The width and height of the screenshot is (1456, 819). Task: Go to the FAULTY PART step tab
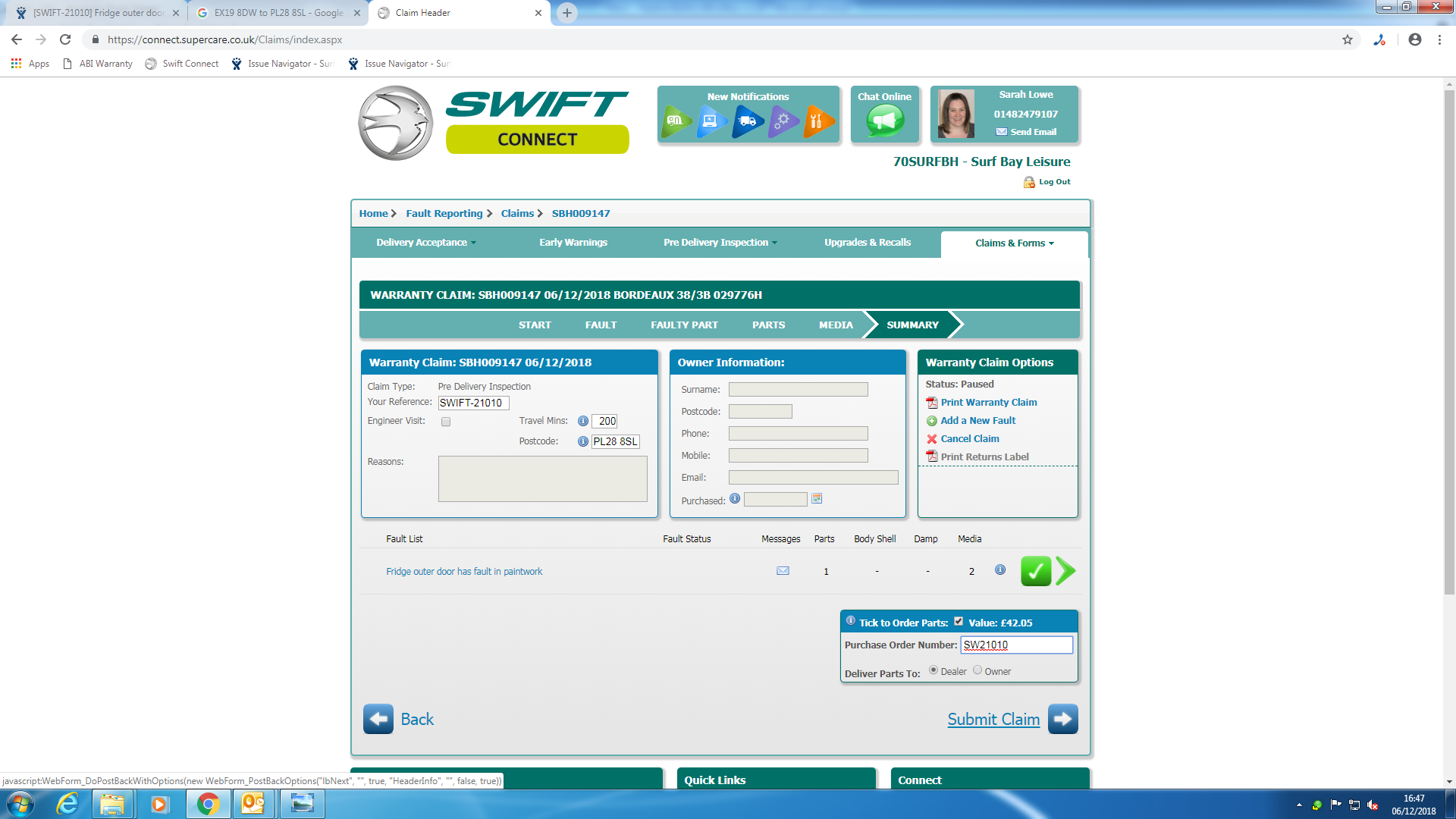pos(684,325)
